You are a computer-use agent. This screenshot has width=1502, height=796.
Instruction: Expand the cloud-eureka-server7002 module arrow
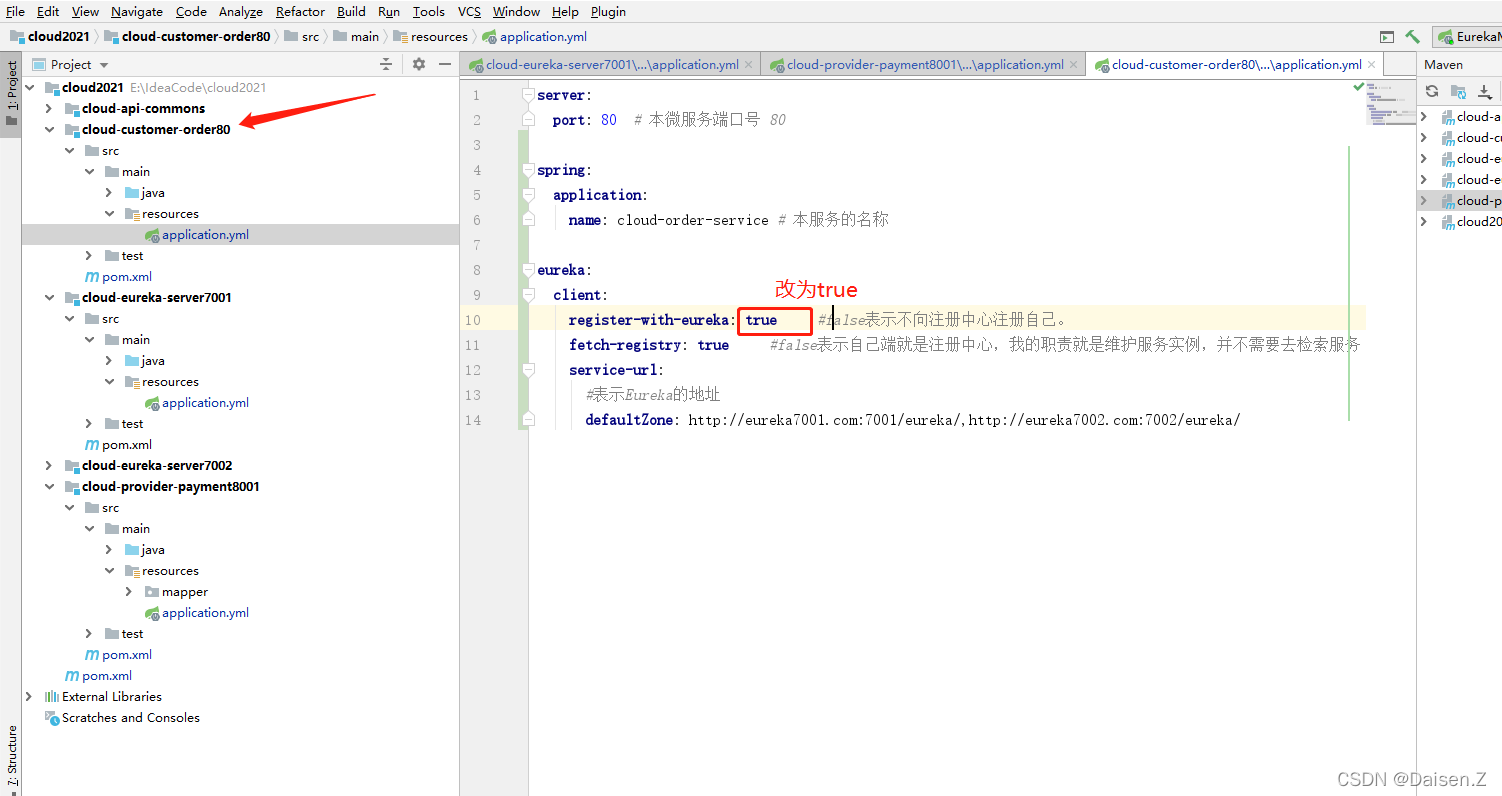click(50, 465)
